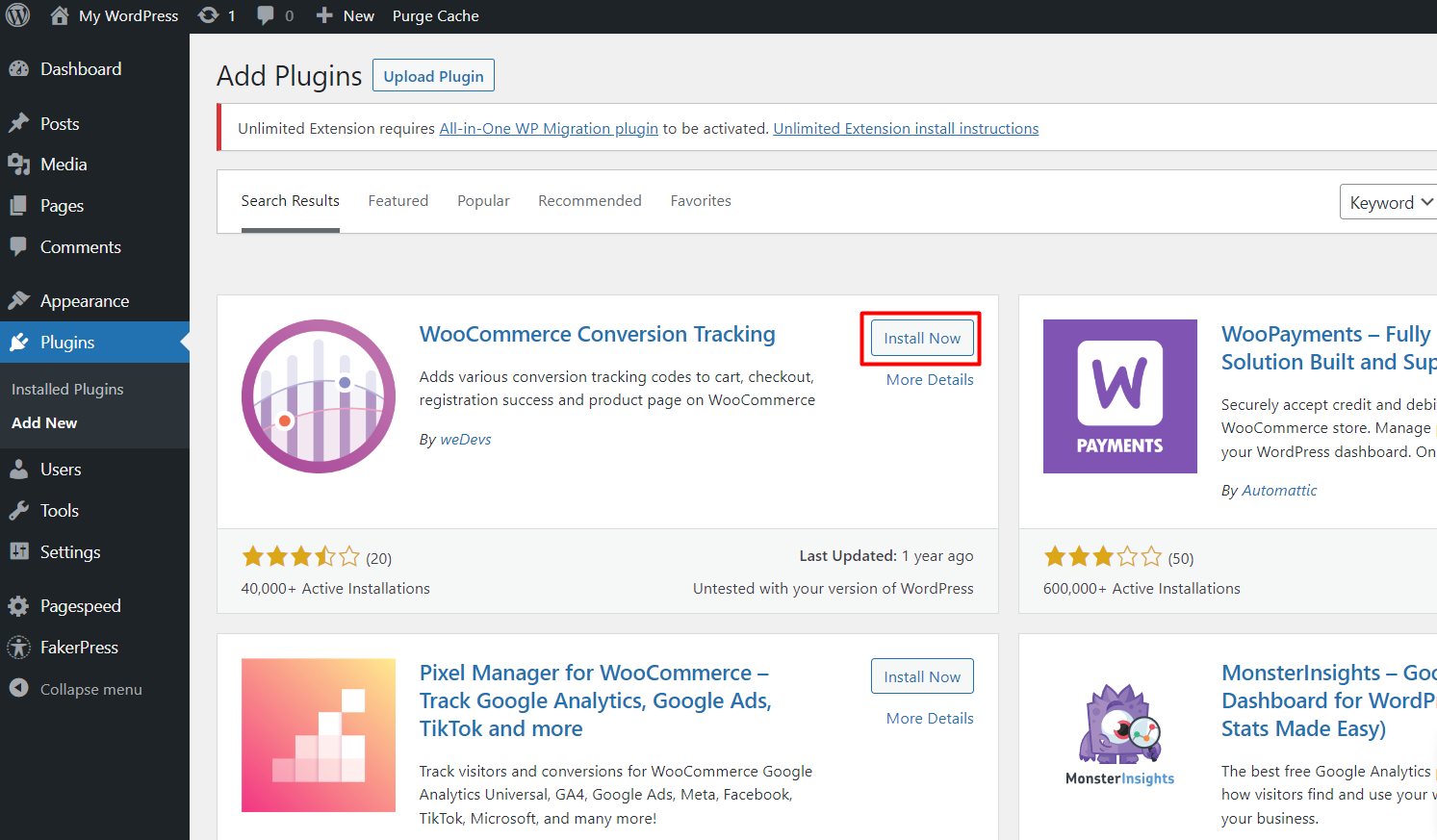Viewport: 1437px width, 840px height.
Task: Click the Plugins plug icon
Action: pos(18,343)
